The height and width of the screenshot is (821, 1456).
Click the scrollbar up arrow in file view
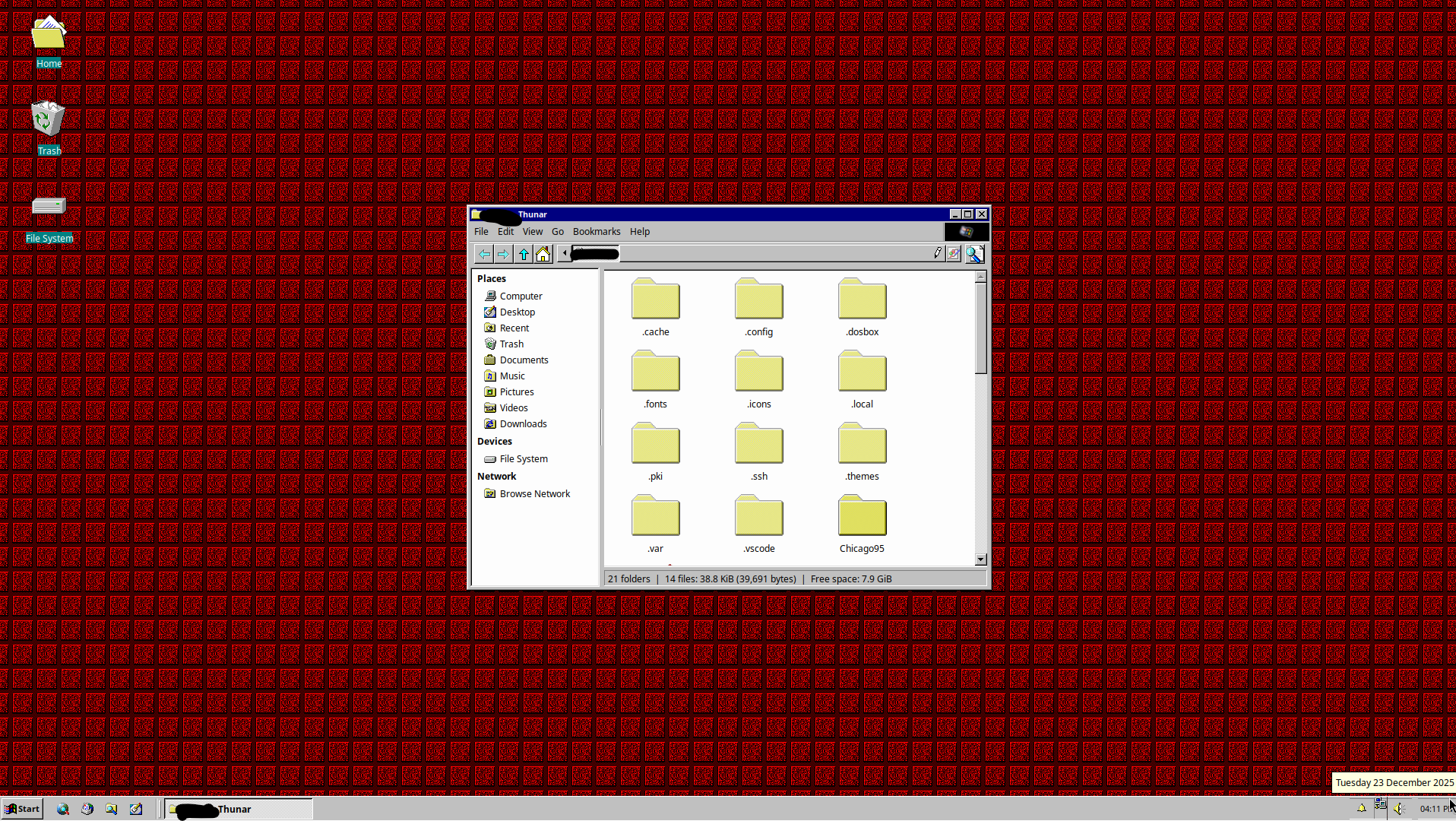(x=981, y=277)
